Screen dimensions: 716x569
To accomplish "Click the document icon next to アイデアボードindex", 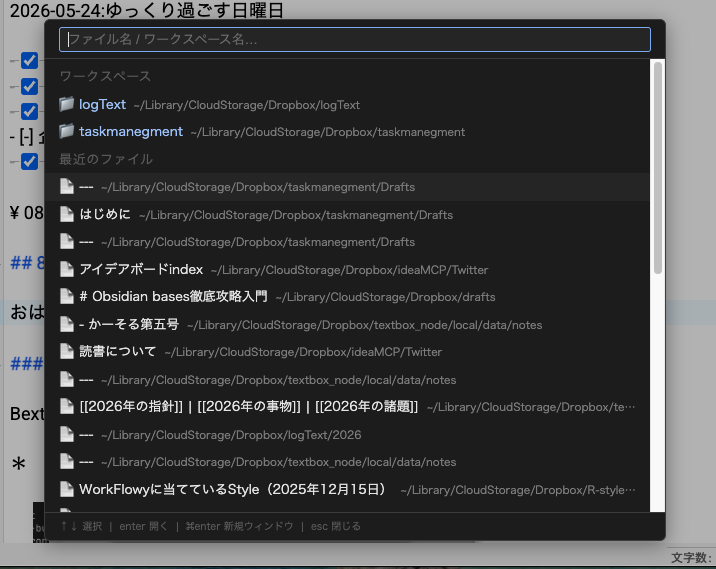I will (x=67, y=269).
